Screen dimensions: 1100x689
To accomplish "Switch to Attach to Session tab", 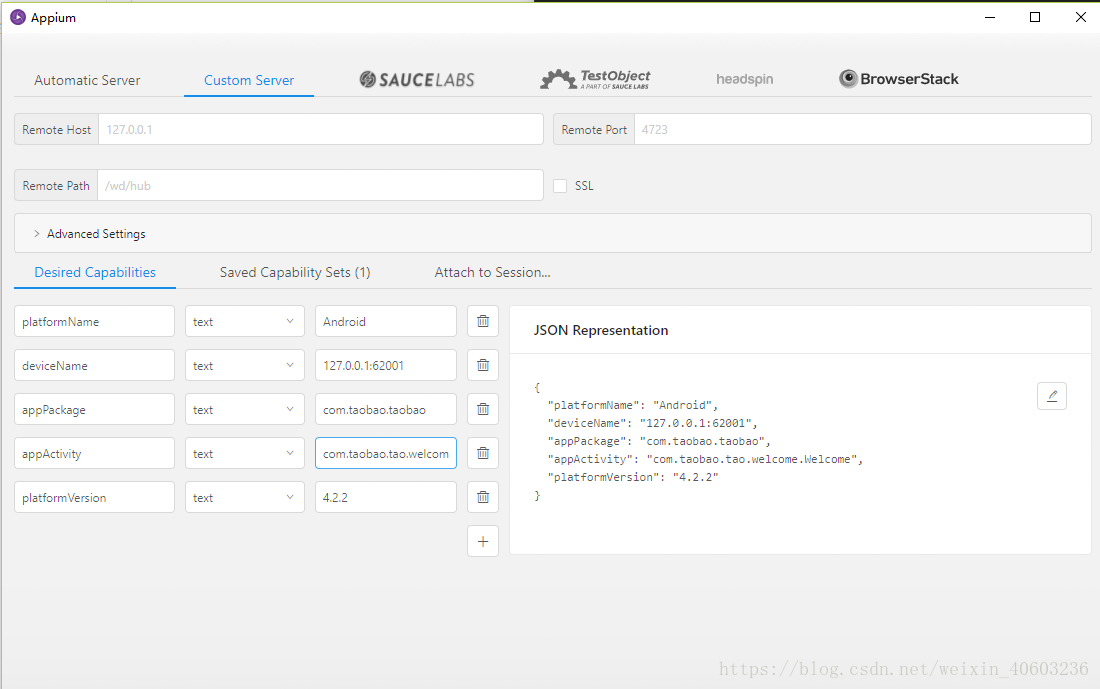I will (492, 272).
